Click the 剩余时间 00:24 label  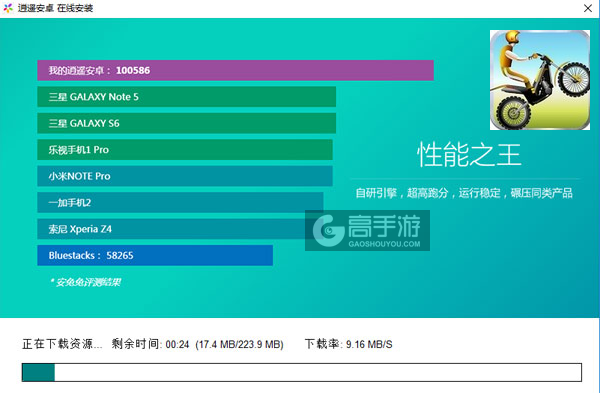tap(150, 344)
